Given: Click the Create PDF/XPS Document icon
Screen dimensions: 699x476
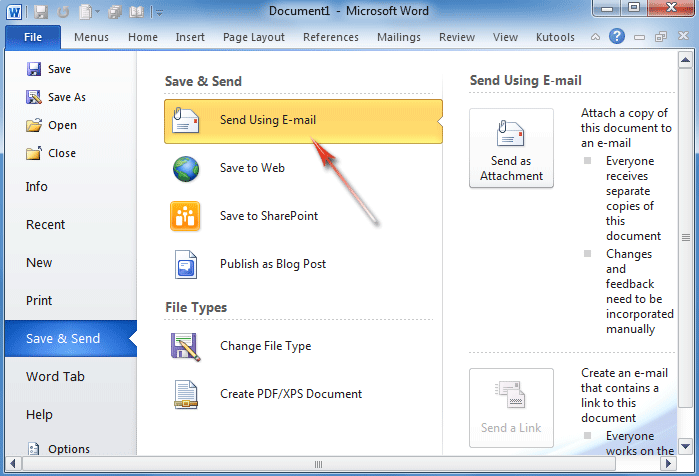Looking at the screenshot, I should [186, 394].
